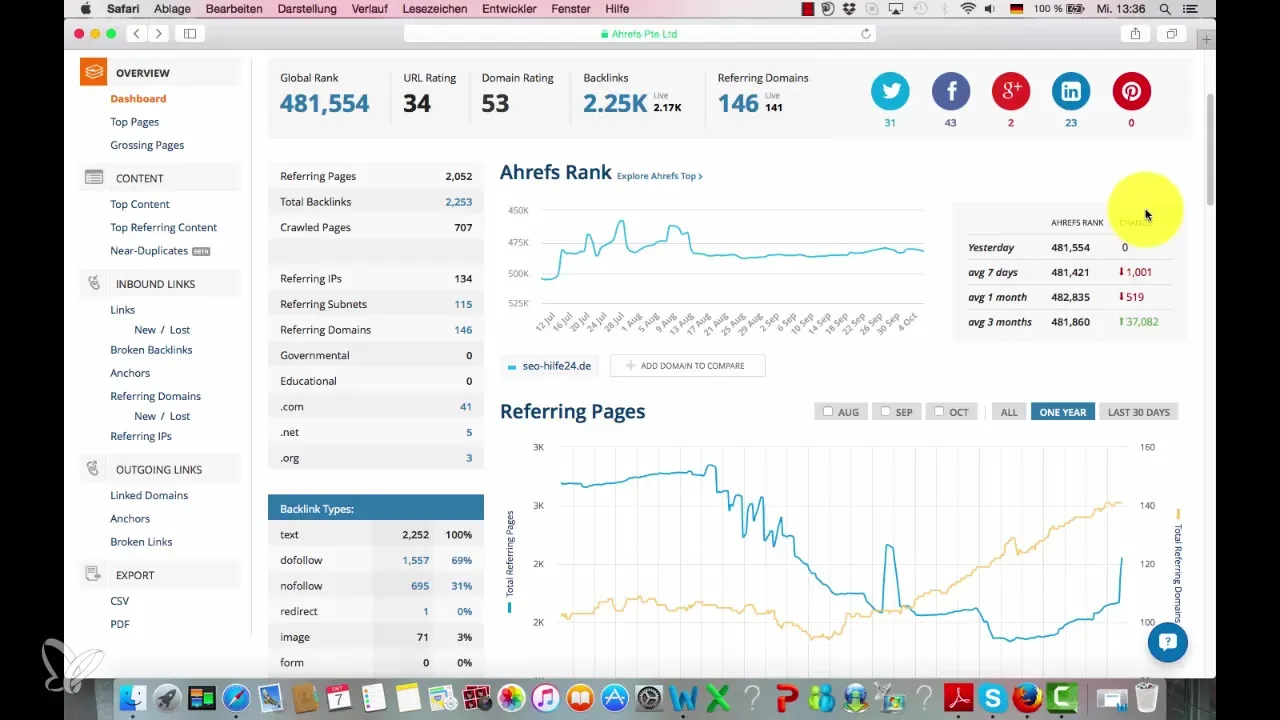Open Top Pages in sidebar
The image size is (1280, 720).
click(x=135, y=122)
